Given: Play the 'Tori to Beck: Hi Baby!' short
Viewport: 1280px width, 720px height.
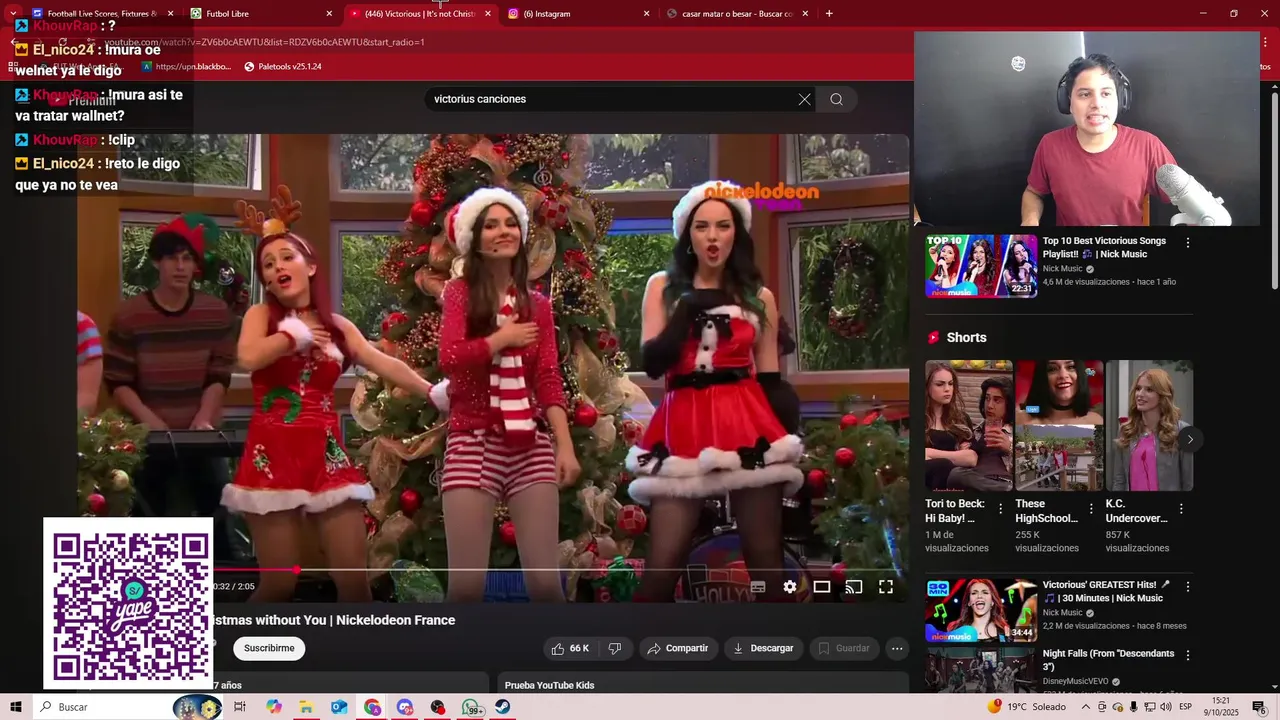Looking at the screenshot, I should pos(968,426).
